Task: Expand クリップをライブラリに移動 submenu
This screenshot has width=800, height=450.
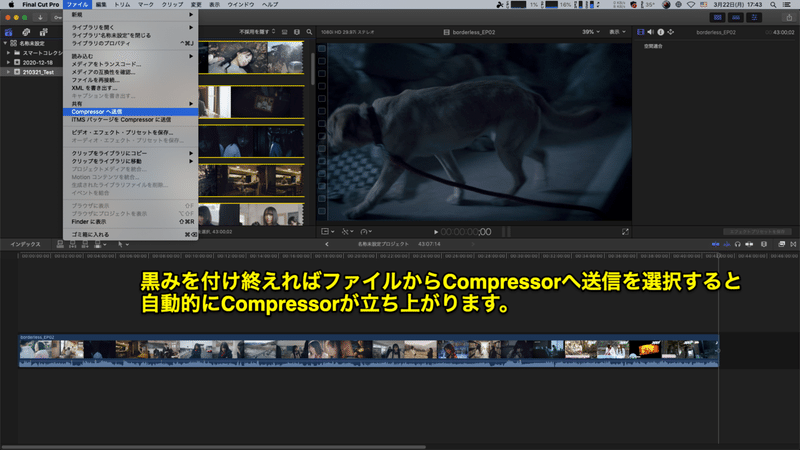Action: tap(131, 161)
